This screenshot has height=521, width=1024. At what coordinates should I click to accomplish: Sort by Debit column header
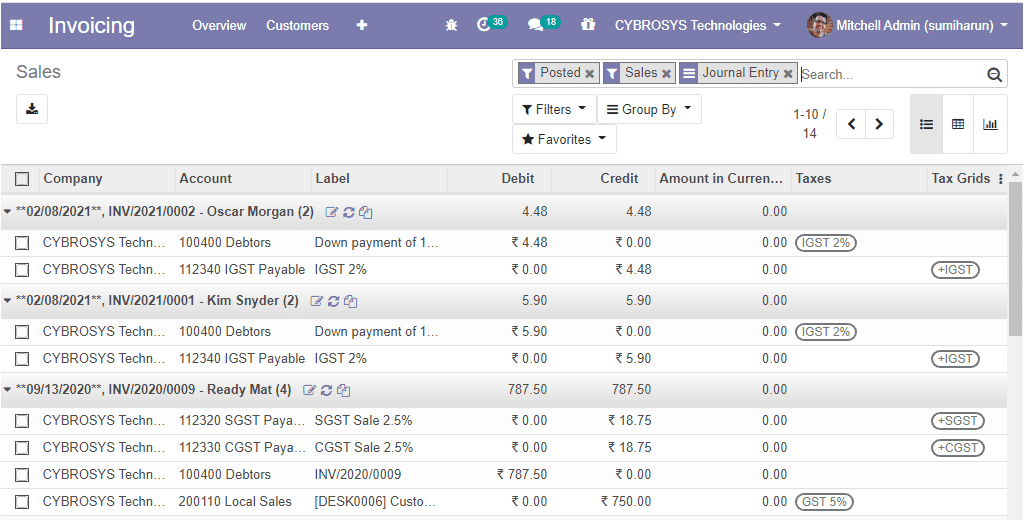500,179
